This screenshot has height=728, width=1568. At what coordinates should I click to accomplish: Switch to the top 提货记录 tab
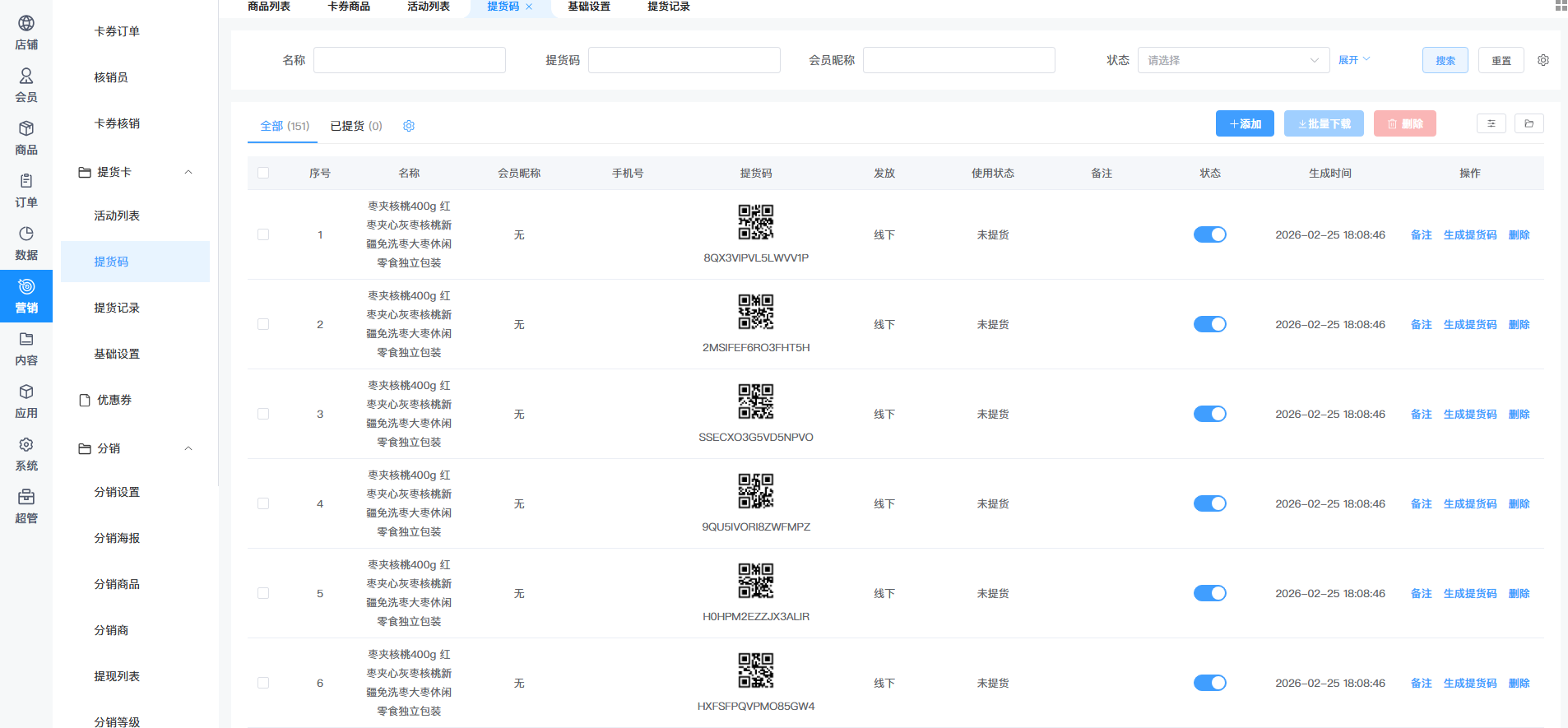[x=669, y=7]
